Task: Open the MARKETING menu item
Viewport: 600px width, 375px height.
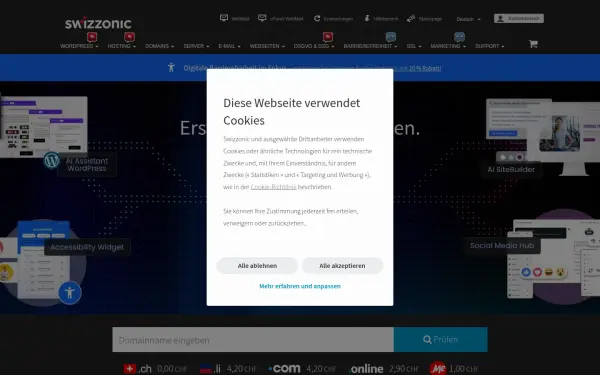Action: pyautogui.click(x=448, y=46)
